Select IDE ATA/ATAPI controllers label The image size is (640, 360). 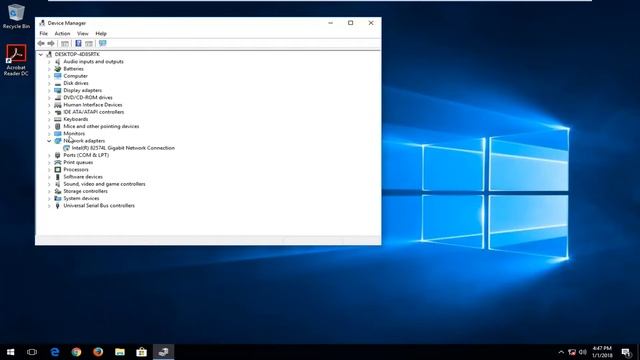click(x=93, y=112)
